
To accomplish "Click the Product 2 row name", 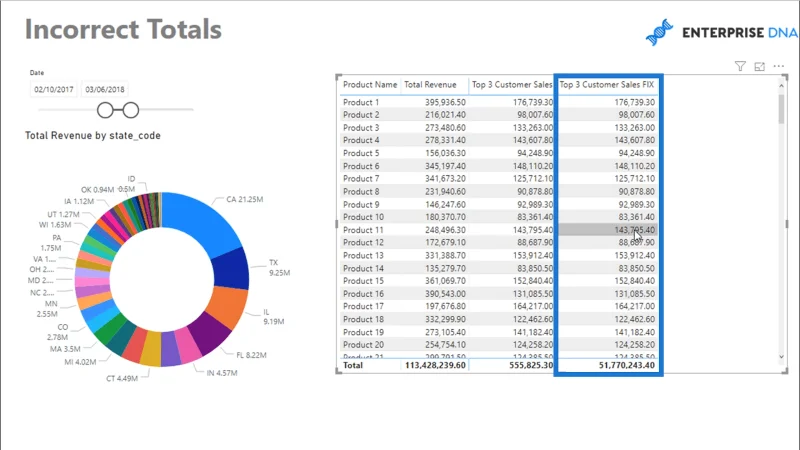I will pos(361,115).
